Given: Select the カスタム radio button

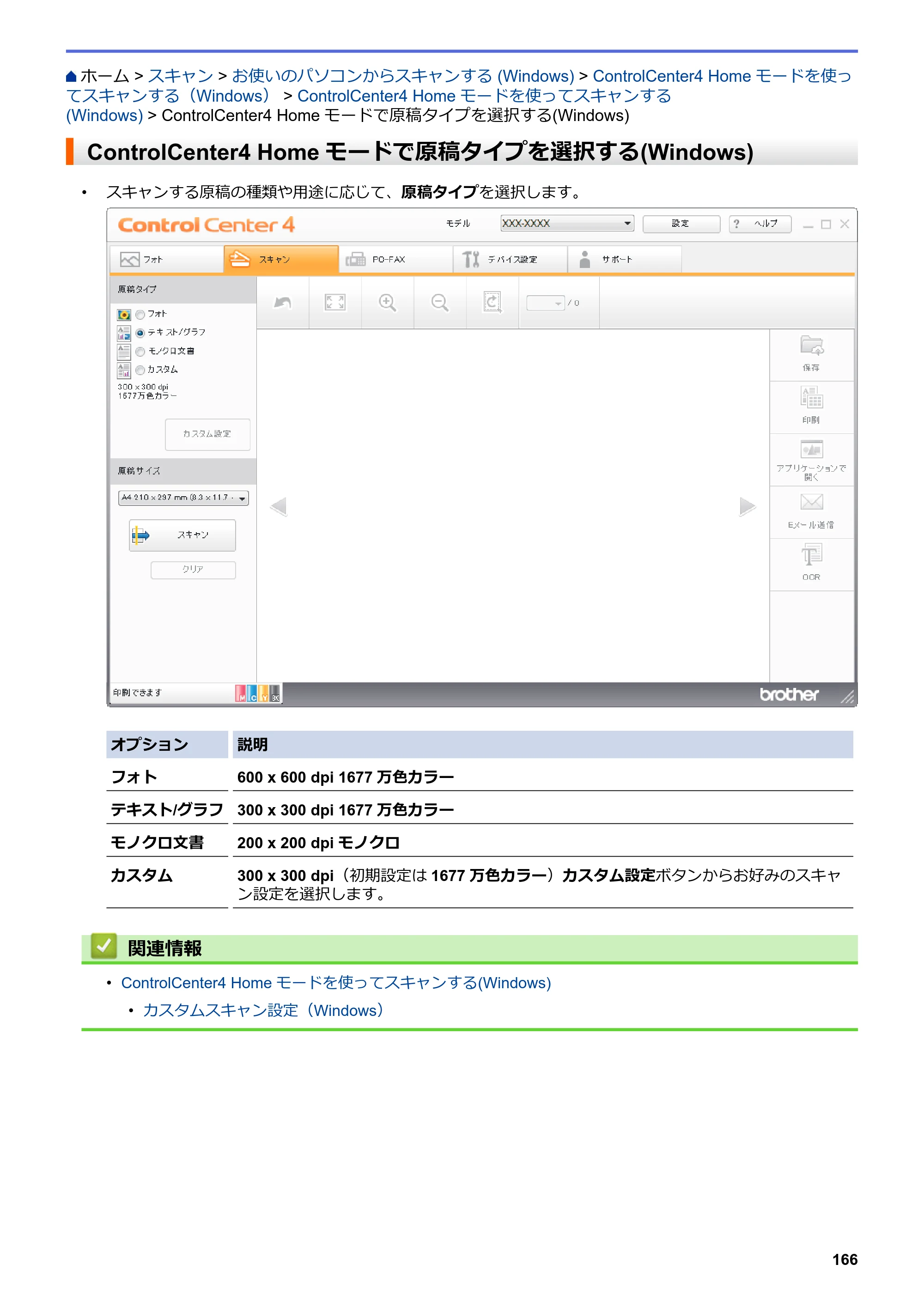Looking at the screenshot, I should click(x=140, y=371).
